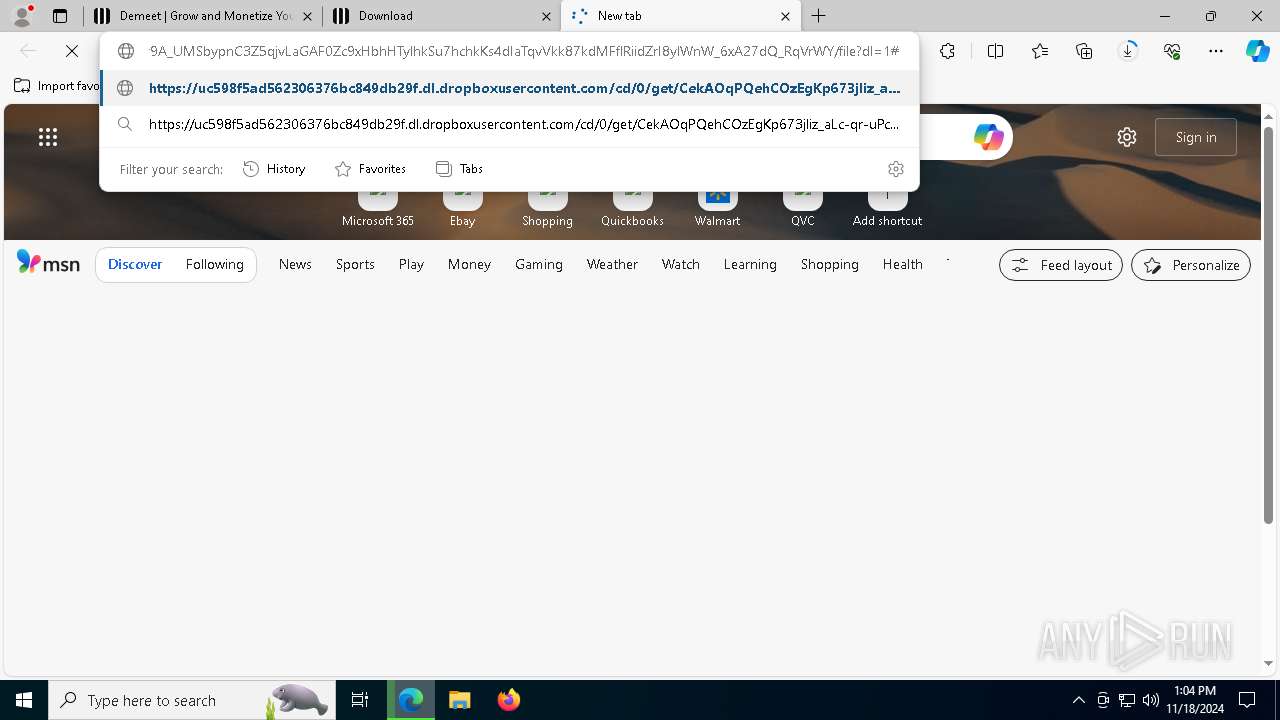
Task: Open the Extensions icon
Action: click(947, 51)
